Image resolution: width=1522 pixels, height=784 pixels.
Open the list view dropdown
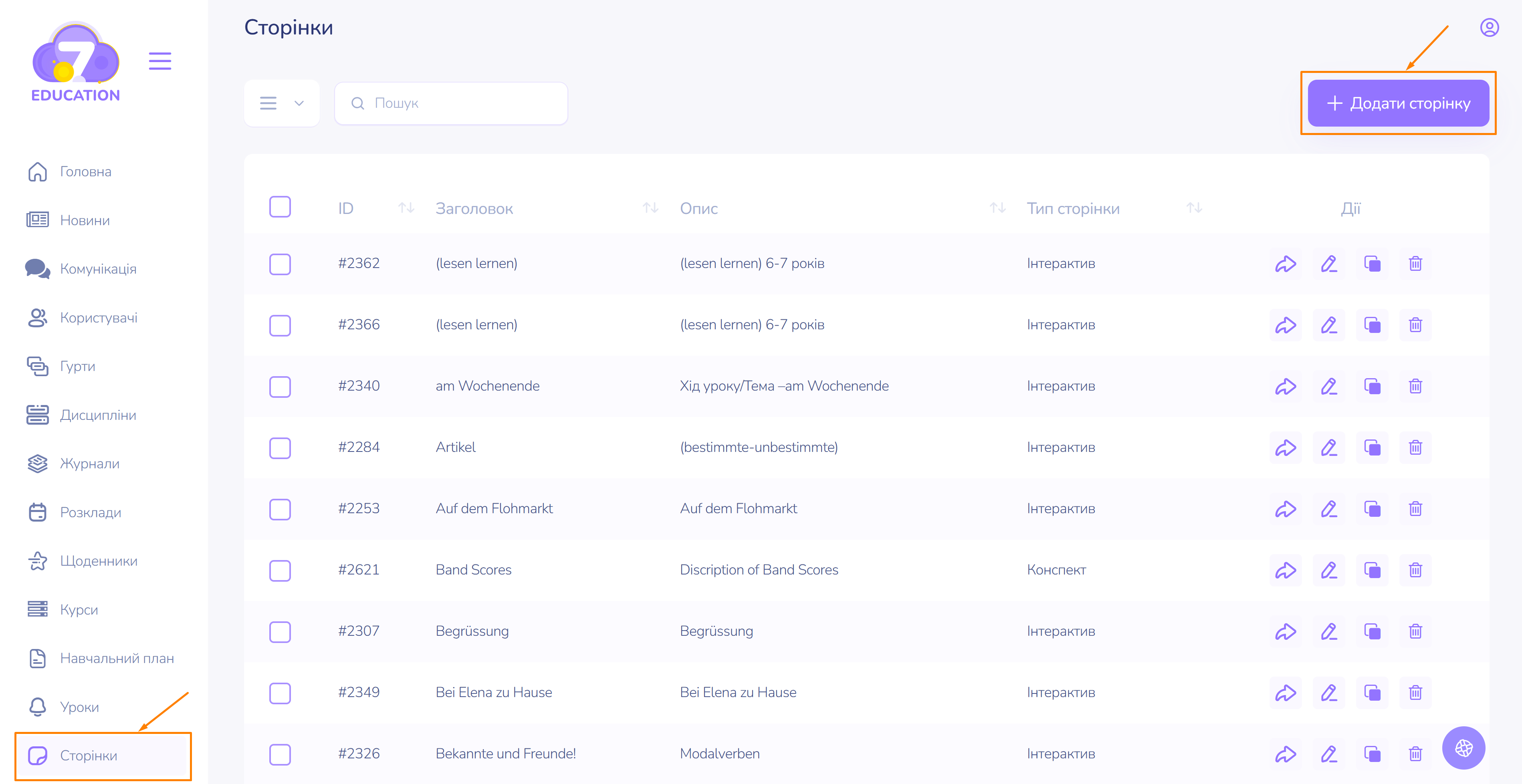[282, 103]
